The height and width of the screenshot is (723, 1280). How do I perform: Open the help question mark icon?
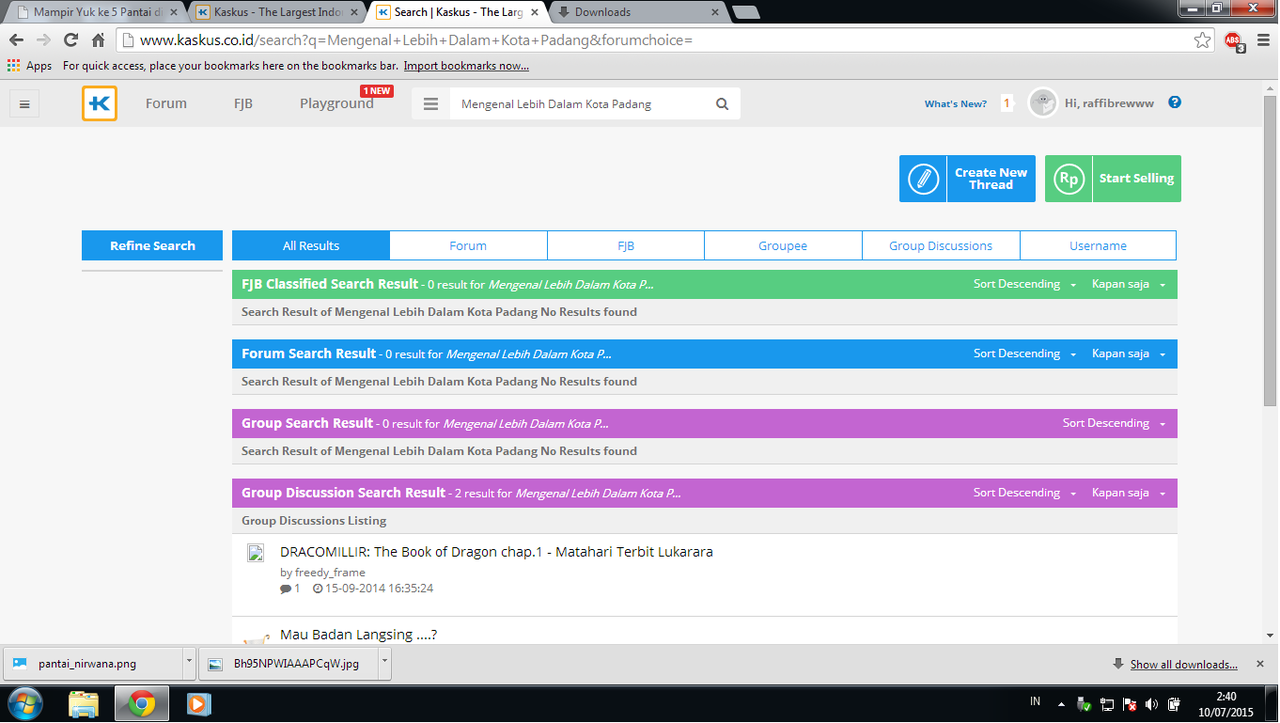(x=1175, y=102)
